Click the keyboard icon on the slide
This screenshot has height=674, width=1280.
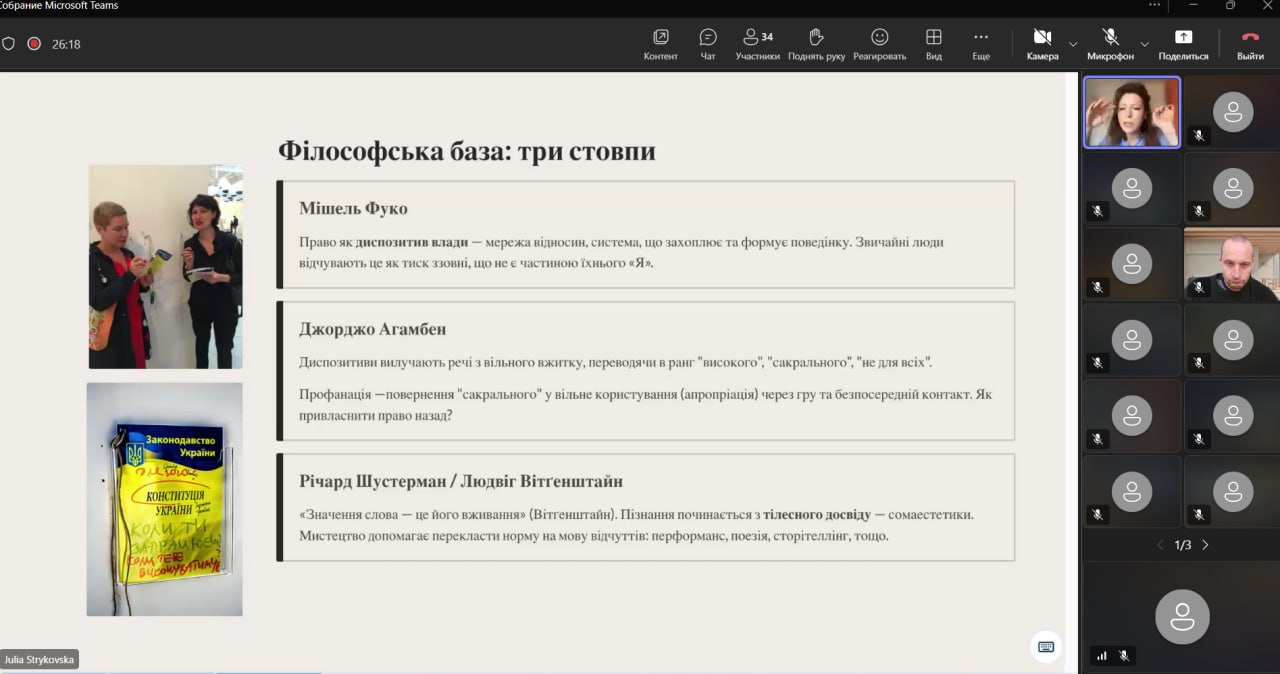click(x=1046, y=647)
